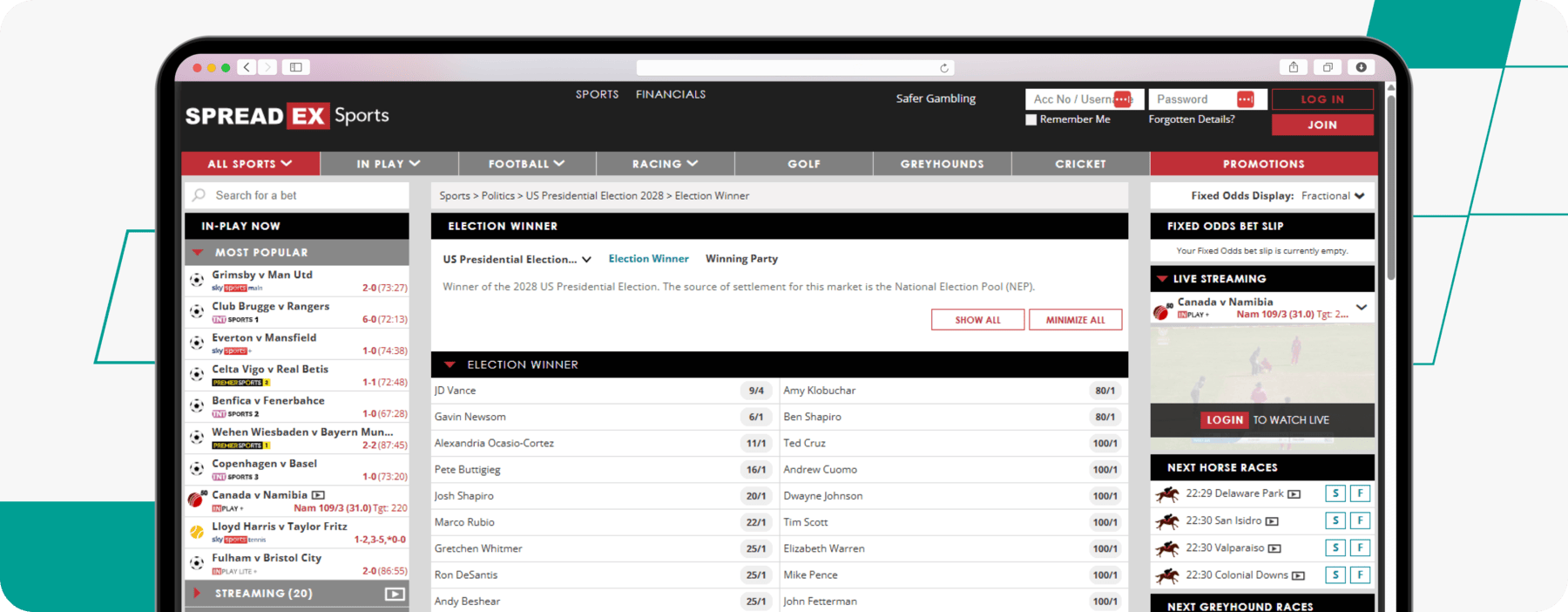Click the Streaming (20) video icon
Image resolution: width=1568 pixels, height=612 pixels.
coord(395,594)
